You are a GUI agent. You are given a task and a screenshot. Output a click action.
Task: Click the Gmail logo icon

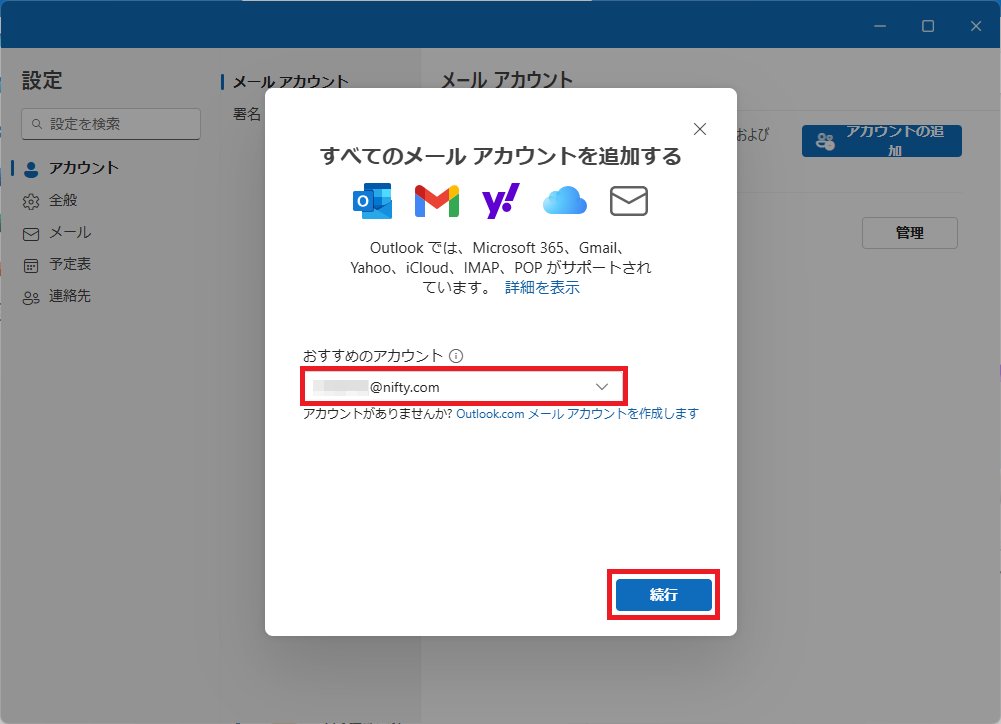point(437,201)
